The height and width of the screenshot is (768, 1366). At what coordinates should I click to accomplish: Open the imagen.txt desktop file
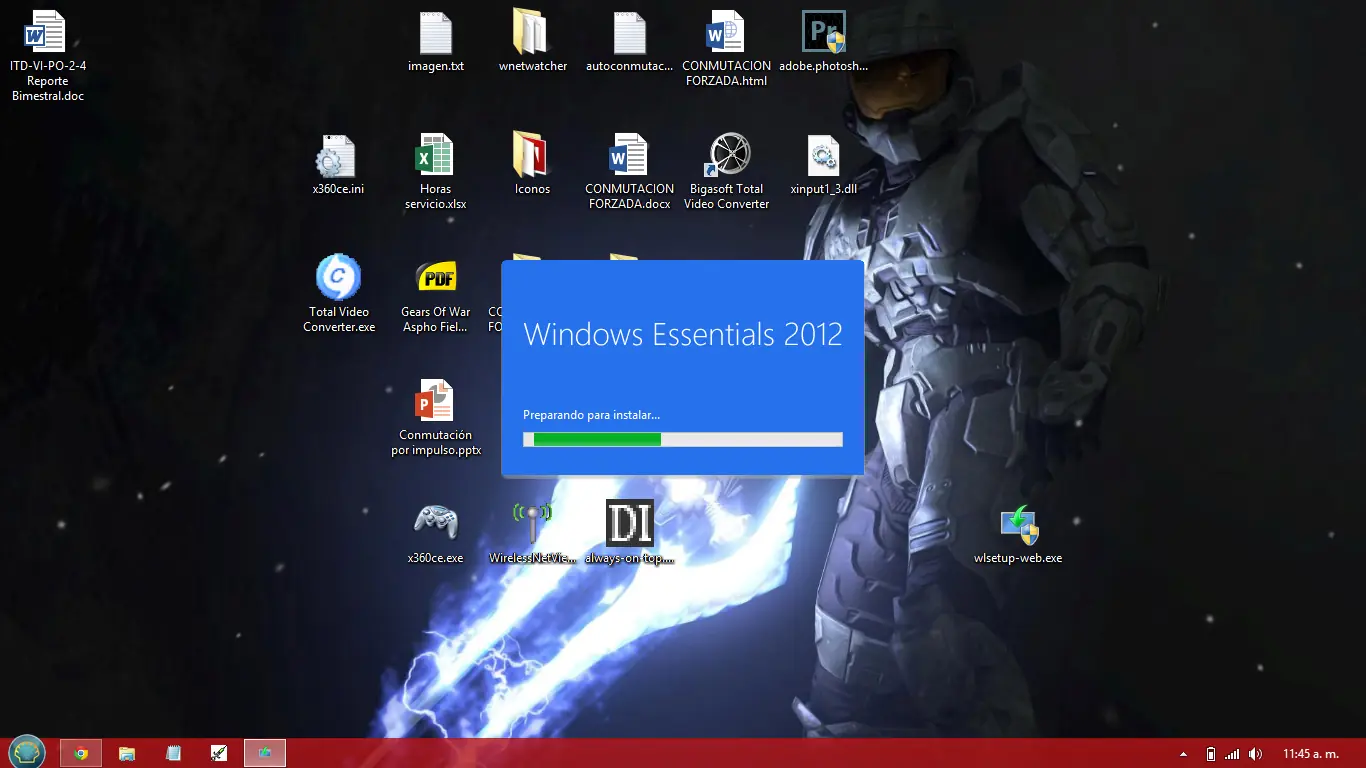(x=436, y=42)
